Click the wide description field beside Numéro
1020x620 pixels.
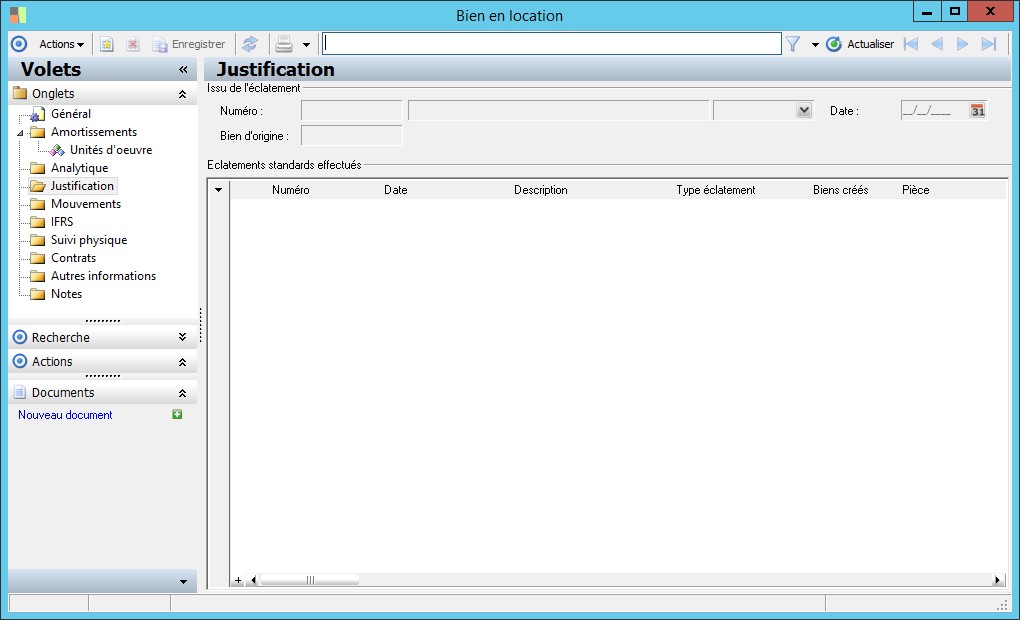(558, 111)
